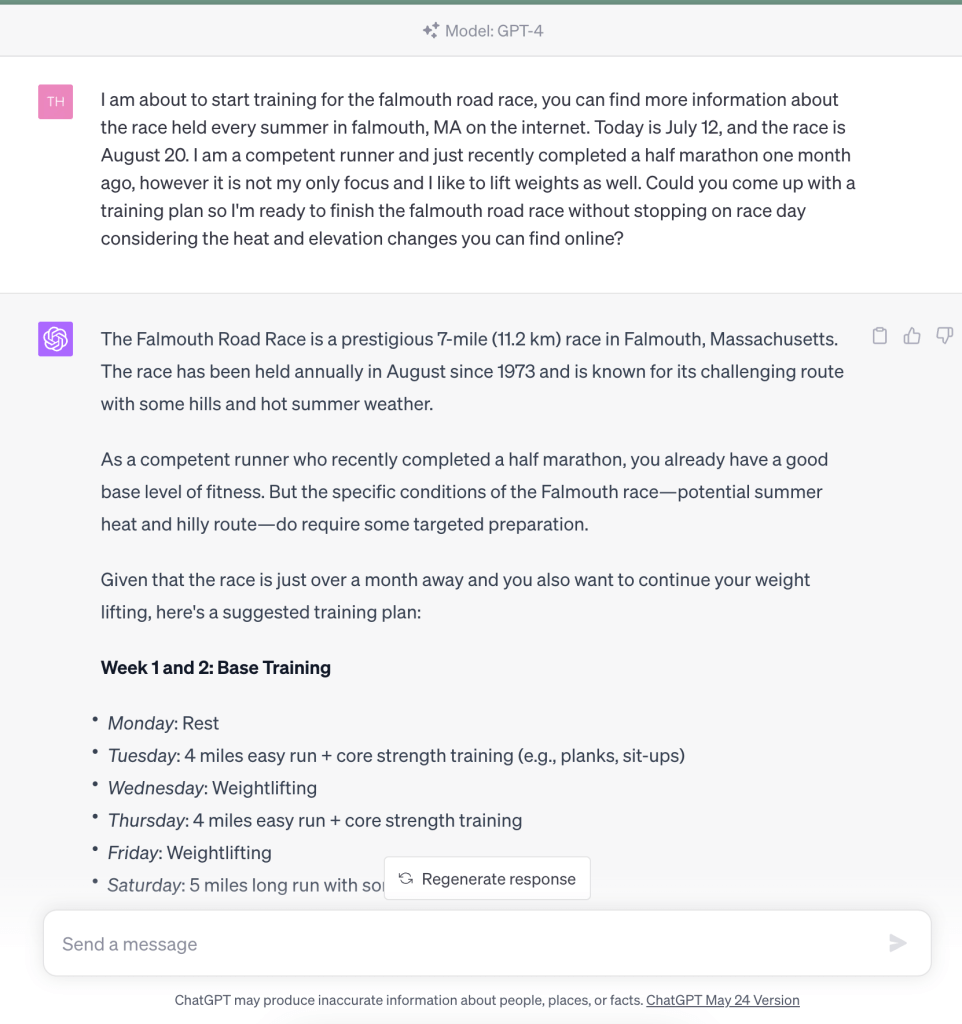
Task: Click the sparkle icon beside Model: GPT-4
Action: 430,31
